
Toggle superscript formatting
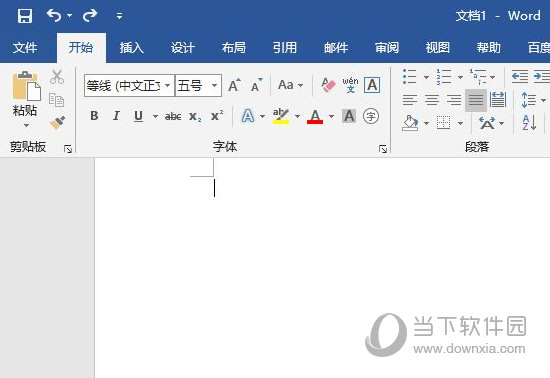coord(217,116)
